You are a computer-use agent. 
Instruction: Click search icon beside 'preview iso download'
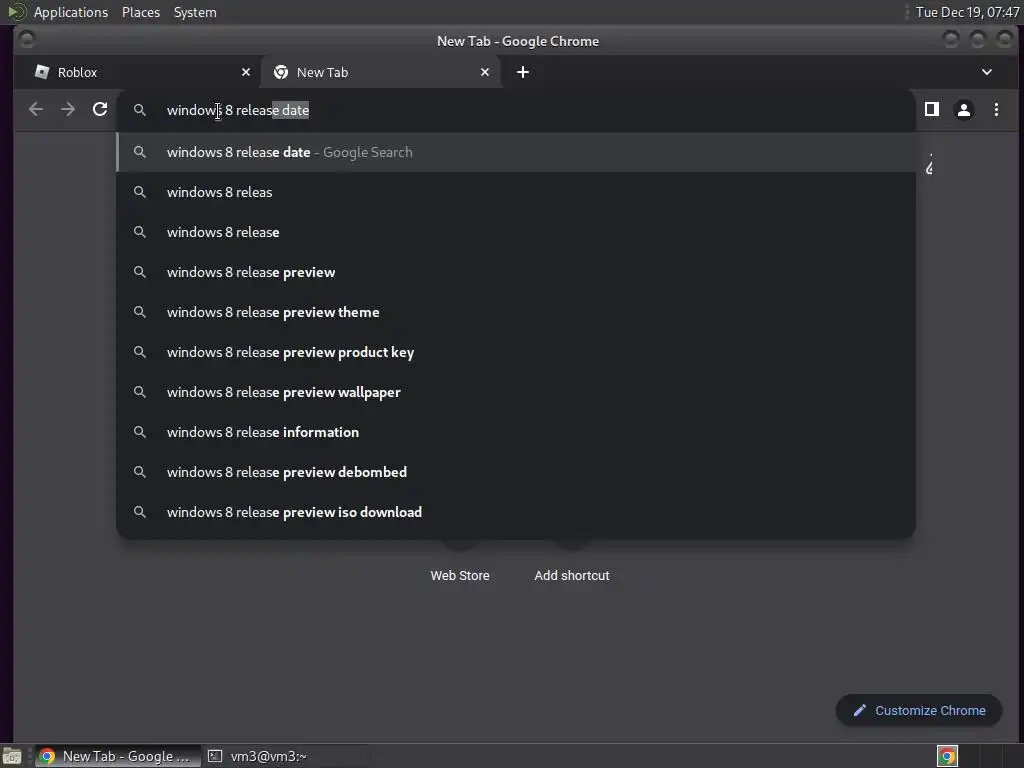(140, 512)
